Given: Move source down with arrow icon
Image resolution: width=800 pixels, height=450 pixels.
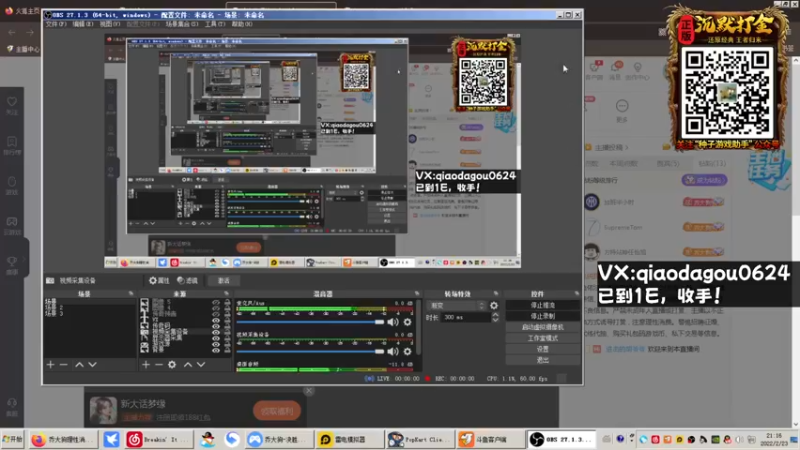Looking at the screenshot, I should point(201,365).
